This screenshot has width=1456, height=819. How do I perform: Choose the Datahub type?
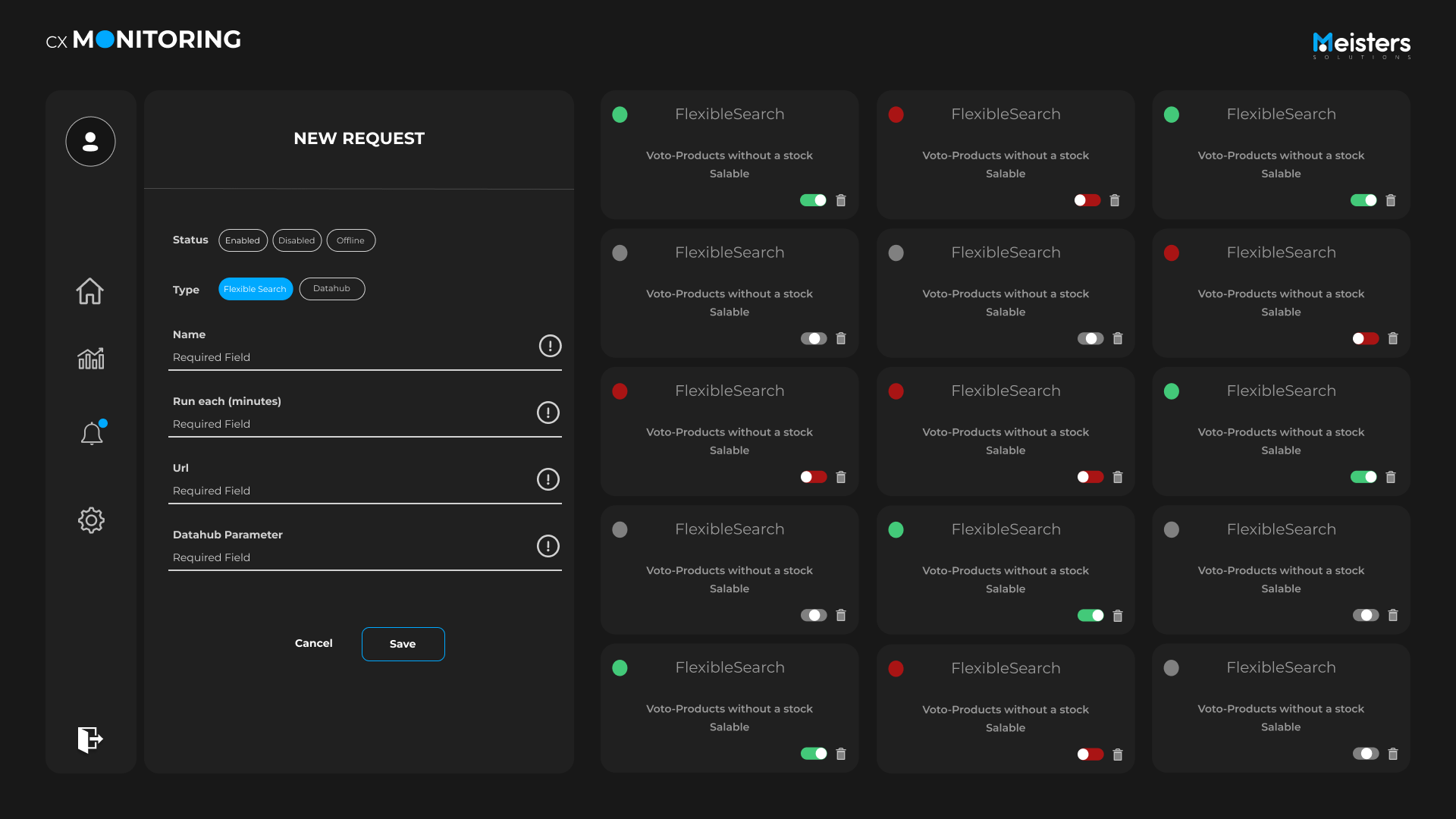coord(331,289)
